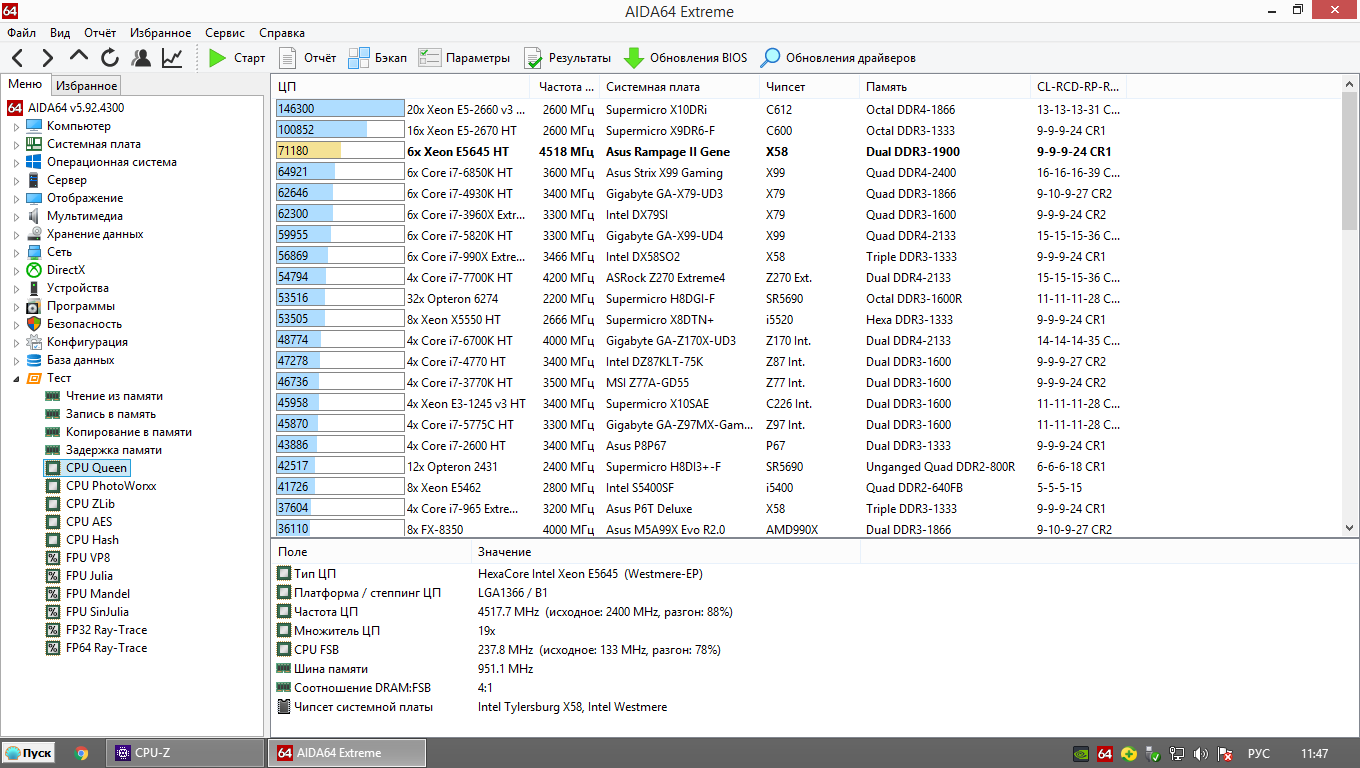The height and width of the screenshot is (768, 1360).
Task: Select the FP64 Ray-Trace test
Action: click(106, 648)
